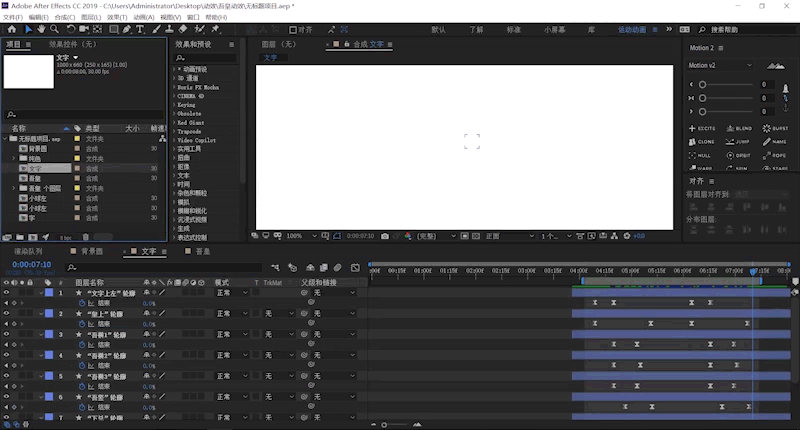Switch to the 背景图 timeline tab
This screenshot has height=430, width=800.
pyautogui.click(x=91, y=252)
